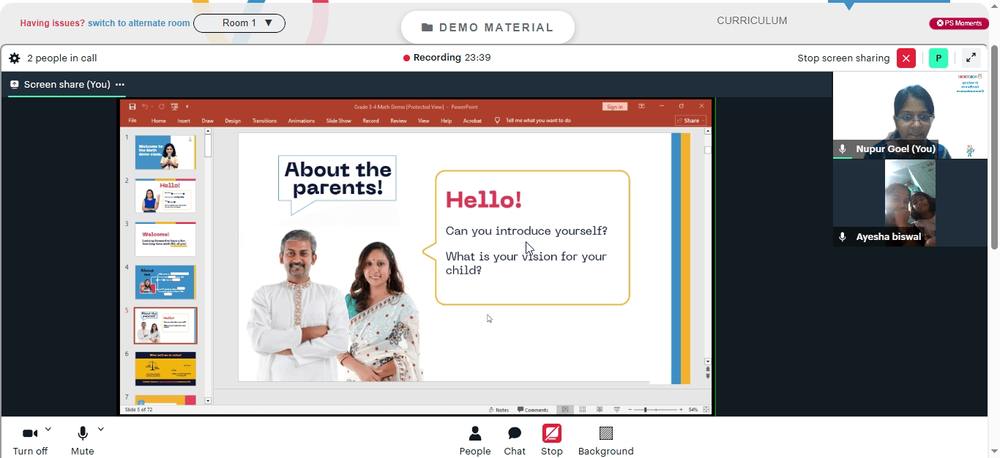Turn off the camera
This screenshot has height=458, width=1000.
pyautogui.click(x=30, y=441)
